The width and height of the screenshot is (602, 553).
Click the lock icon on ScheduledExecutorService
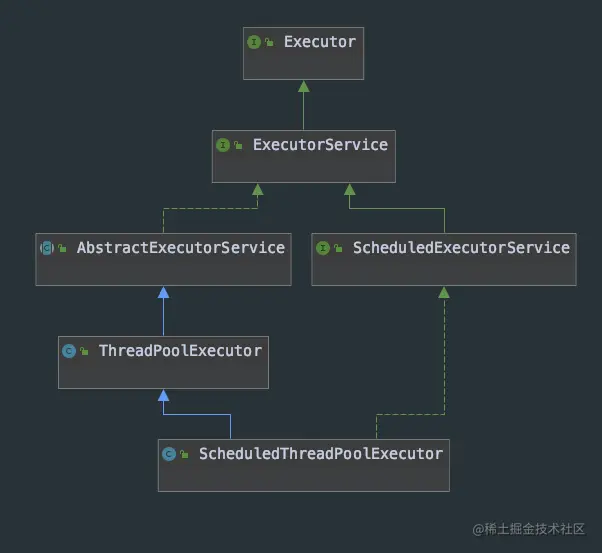338,248
